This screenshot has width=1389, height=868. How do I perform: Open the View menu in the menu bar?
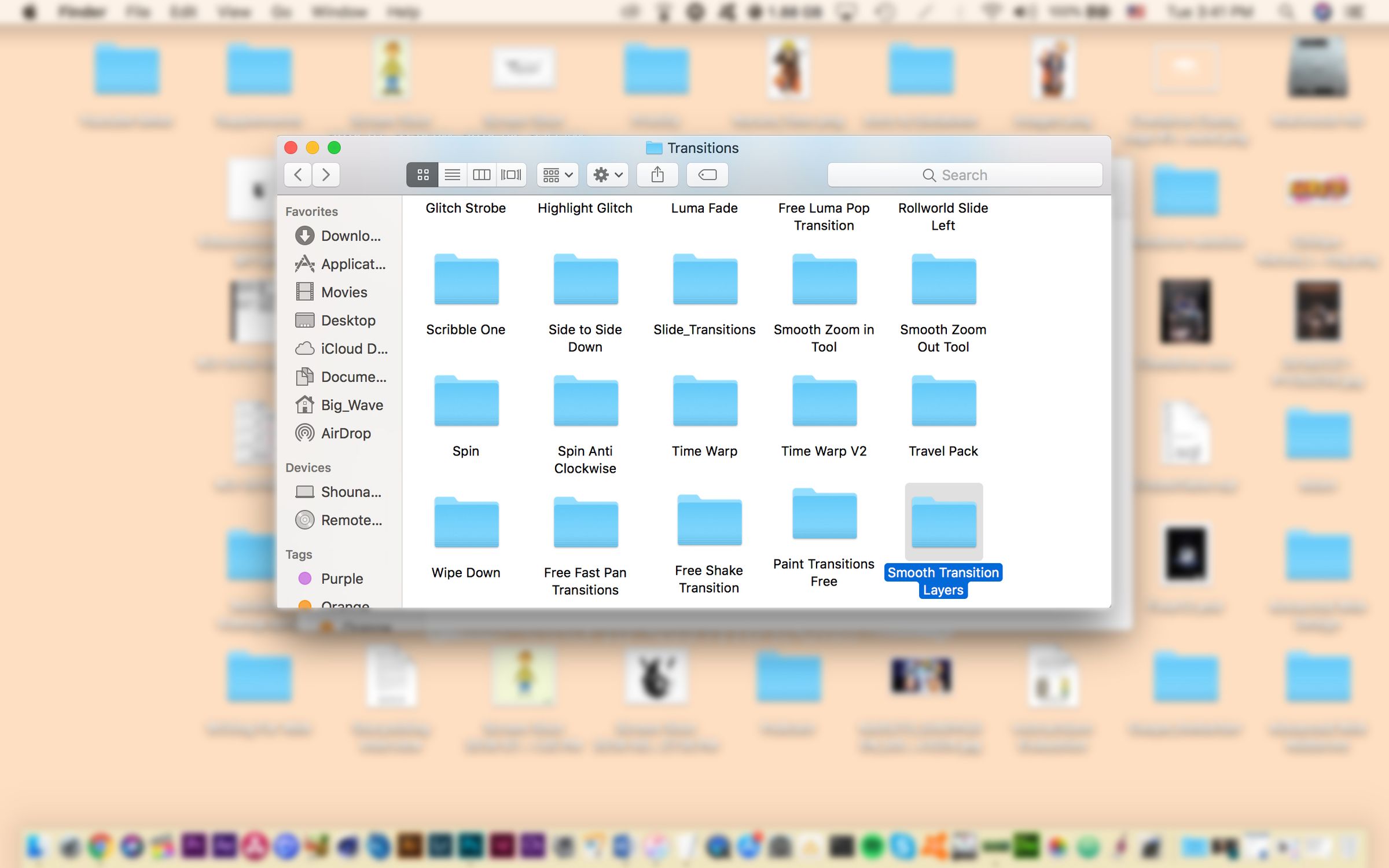(234, 12)
